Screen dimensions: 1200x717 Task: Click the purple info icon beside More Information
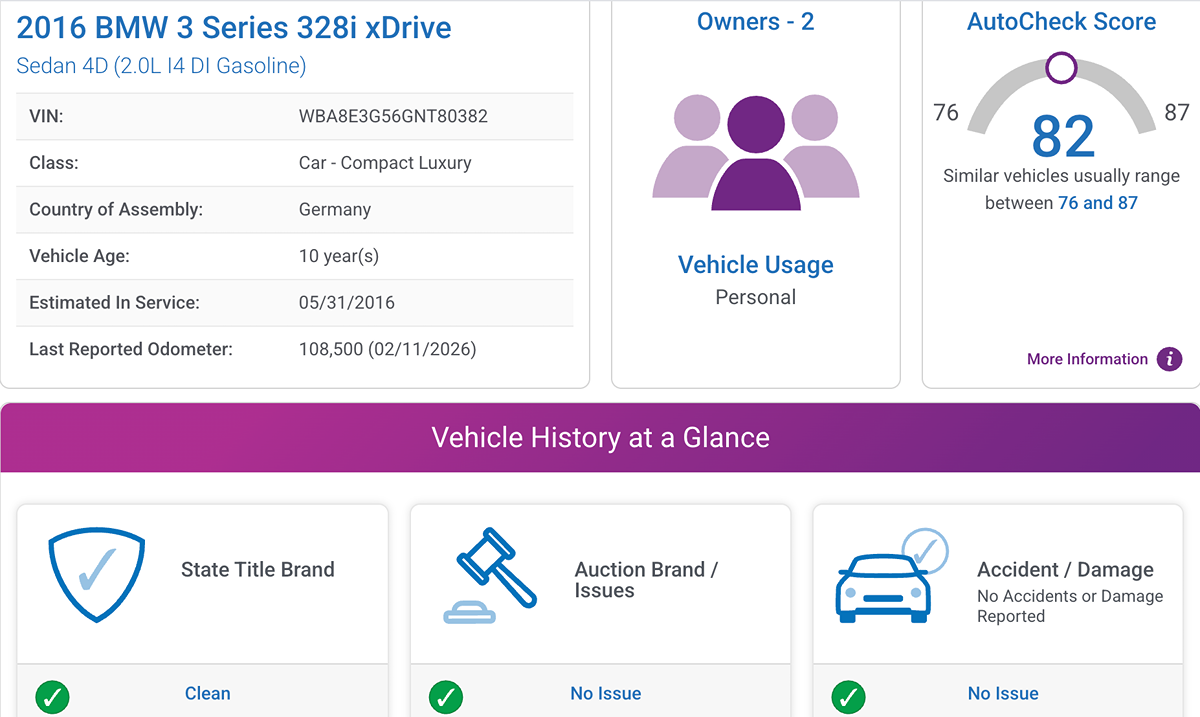1169,359
